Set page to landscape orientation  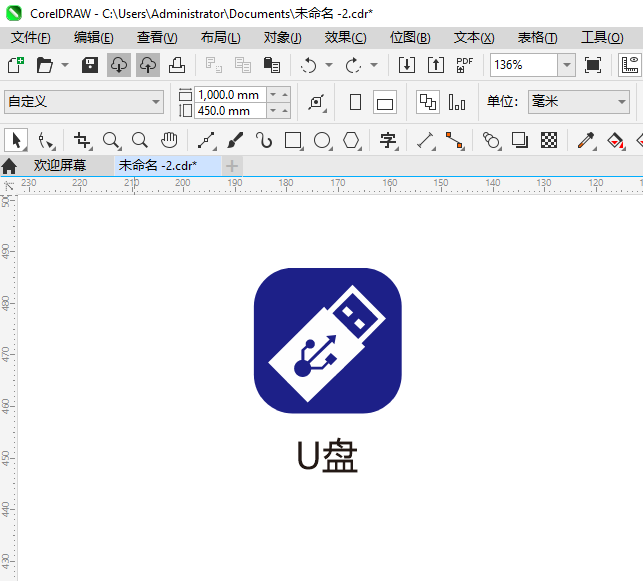385,102
